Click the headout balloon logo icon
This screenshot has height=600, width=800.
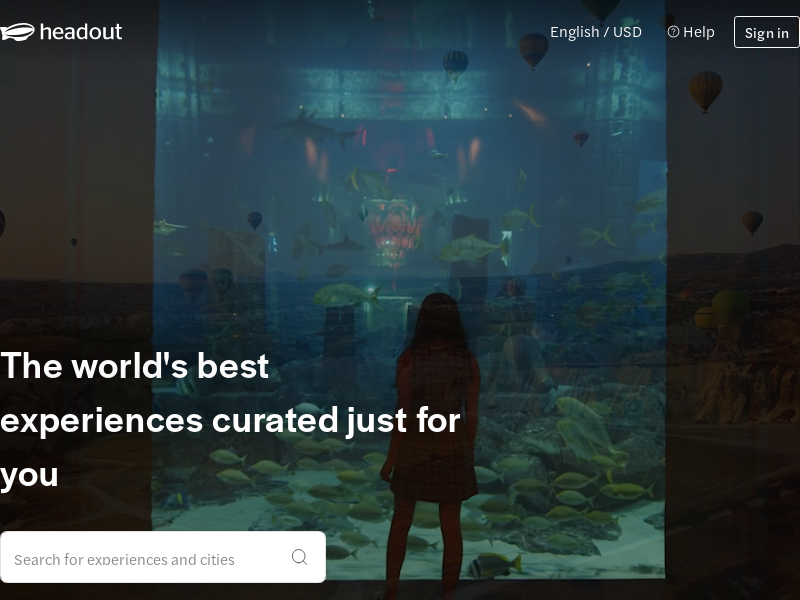[x=17, y=32]
